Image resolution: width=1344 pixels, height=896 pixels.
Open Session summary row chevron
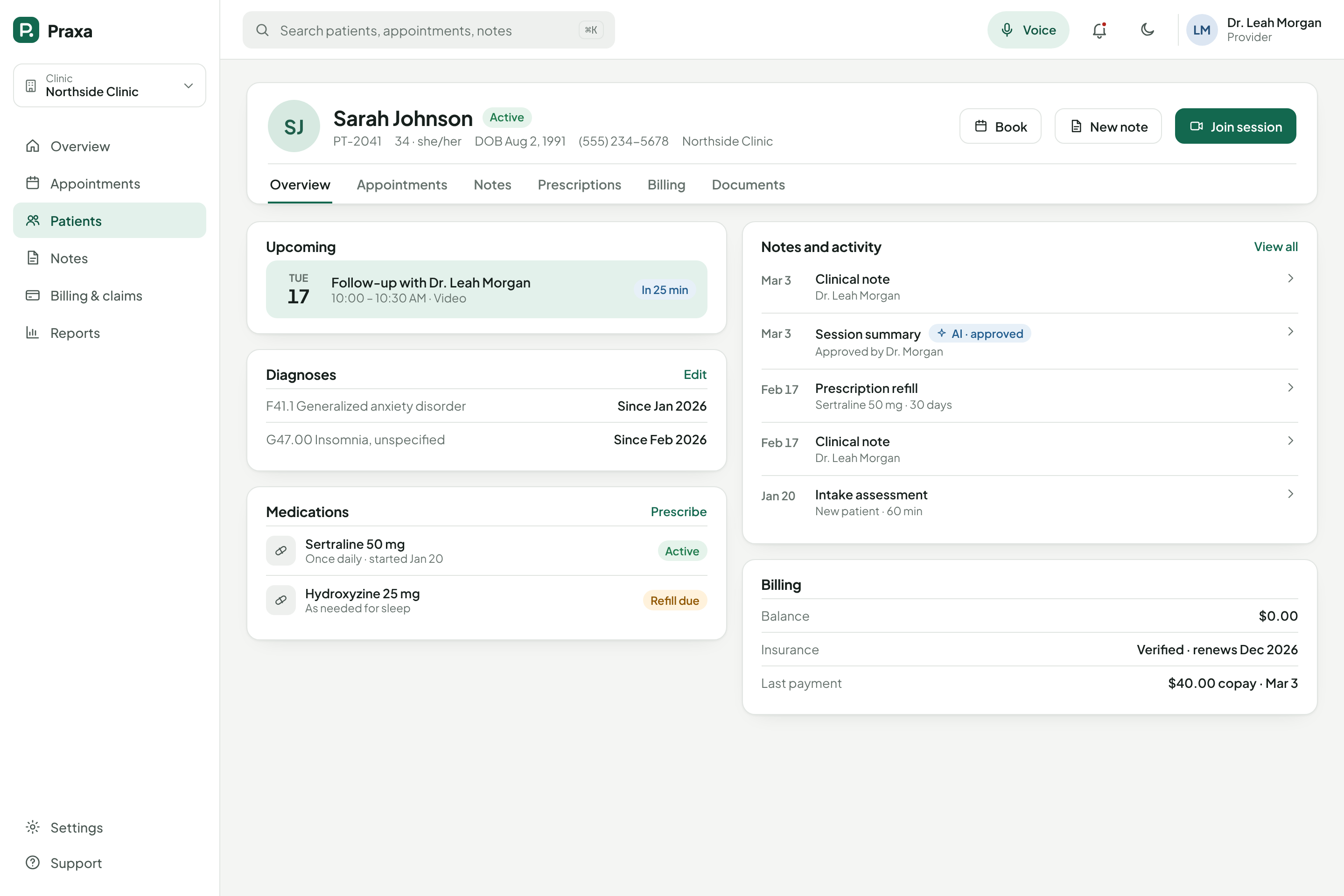coord(1290,331)
